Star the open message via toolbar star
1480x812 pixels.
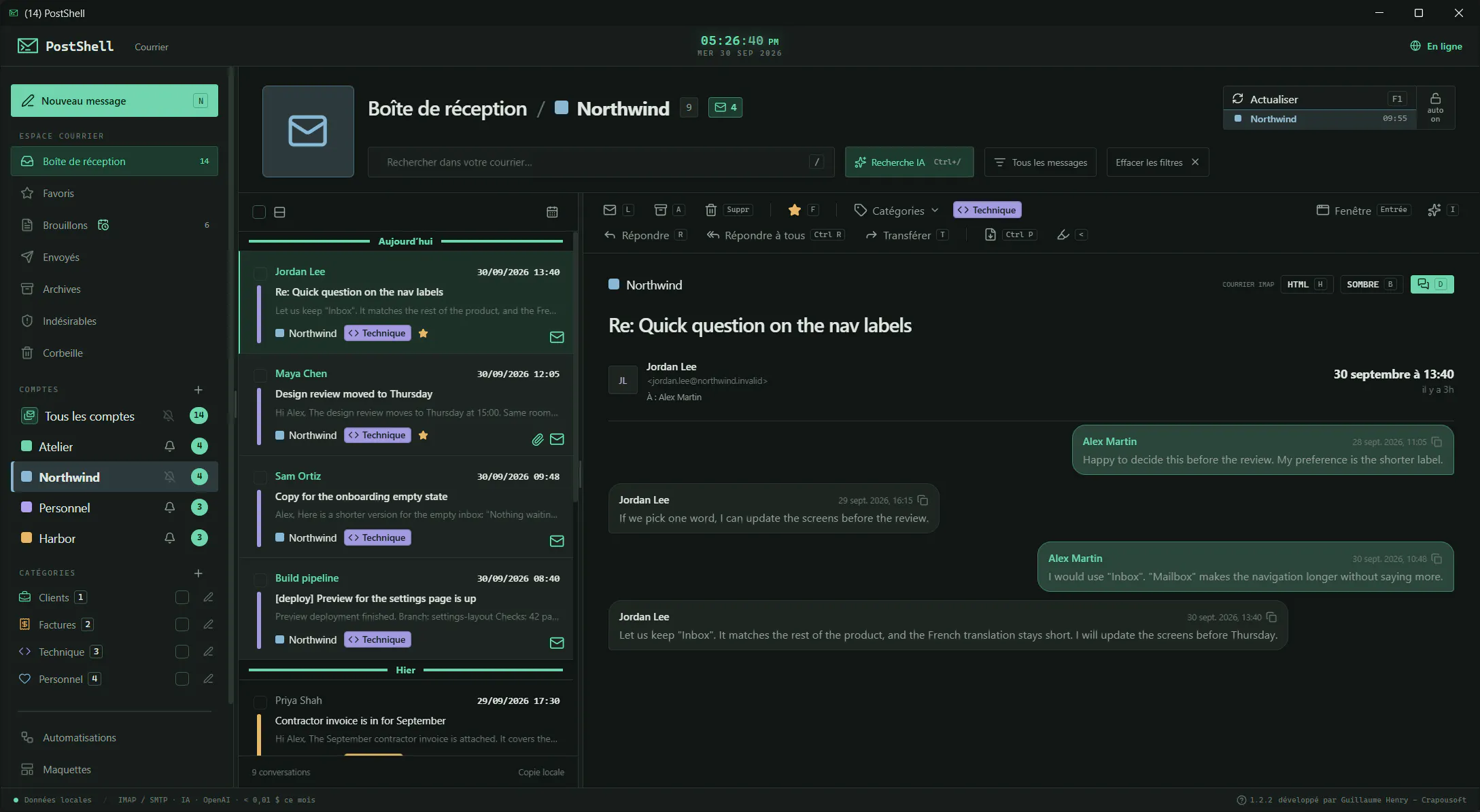pos(794,210)
